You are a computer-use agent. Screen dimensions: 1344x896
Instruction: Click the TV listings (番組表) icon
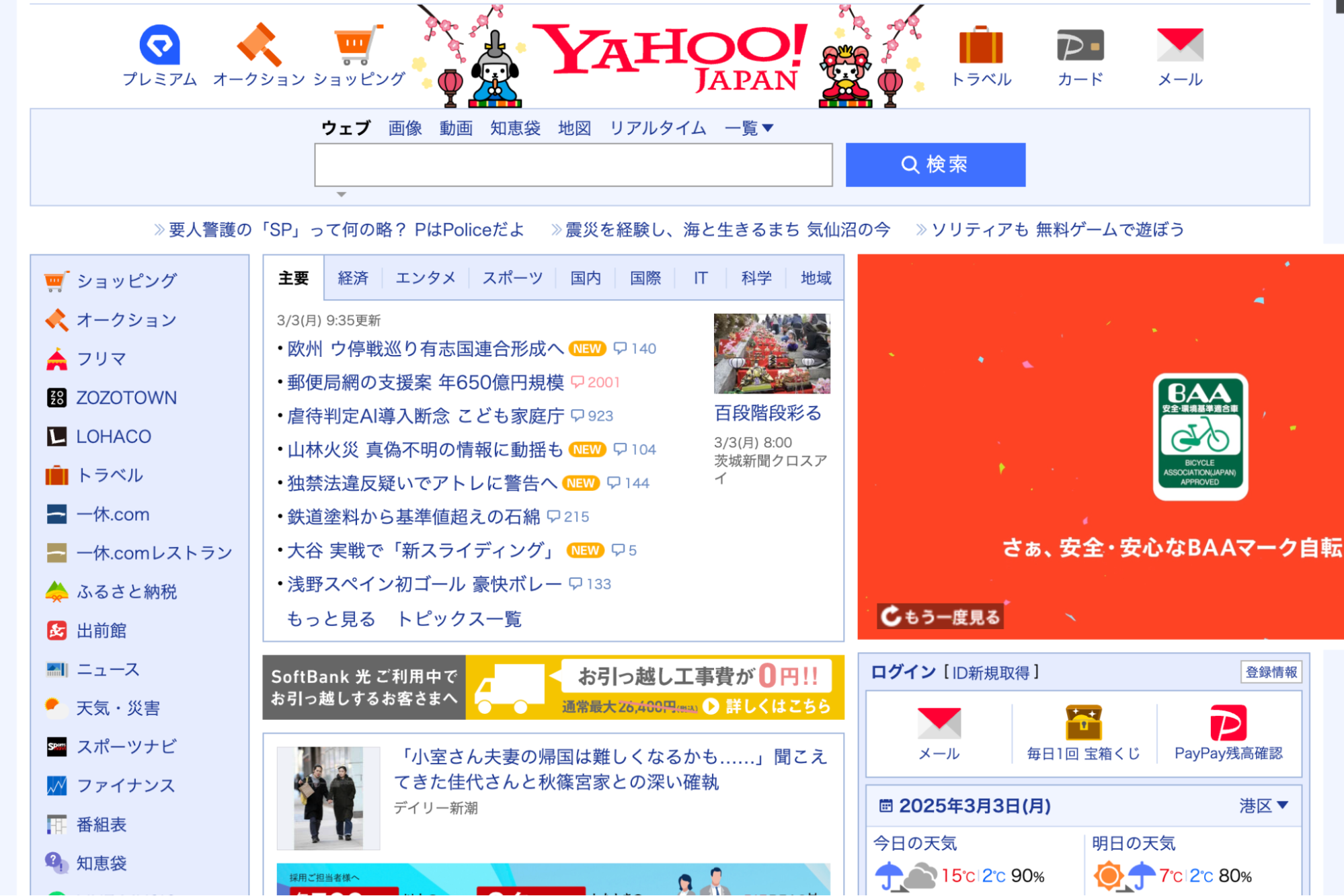(x=56, y=825)
